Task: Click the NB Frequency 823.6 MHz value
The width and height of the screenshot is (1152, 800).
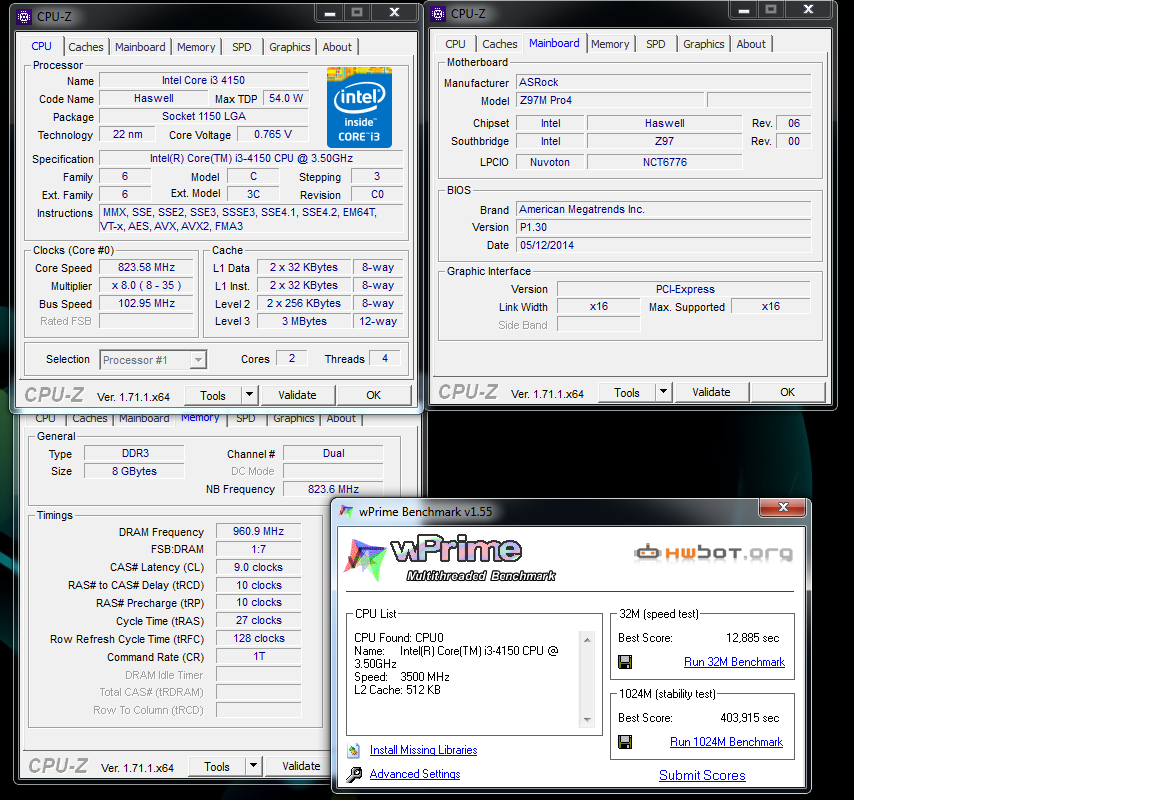Action: coord(333,489)
